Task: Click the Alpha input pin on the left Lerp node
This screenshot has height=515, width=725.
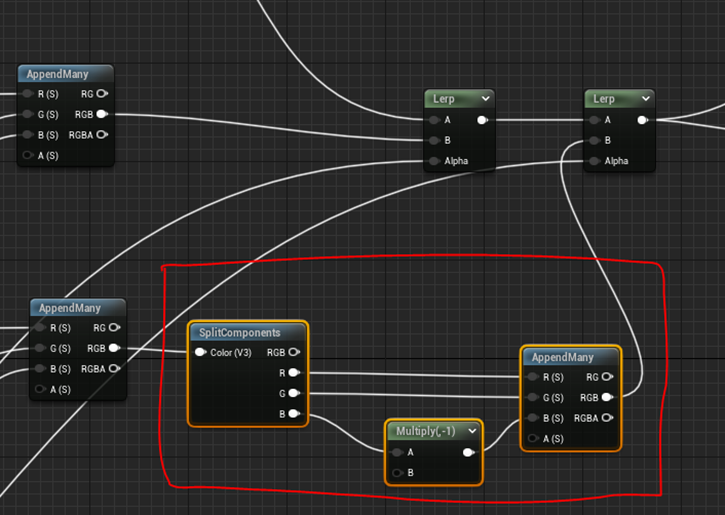Action: [434, 161]
